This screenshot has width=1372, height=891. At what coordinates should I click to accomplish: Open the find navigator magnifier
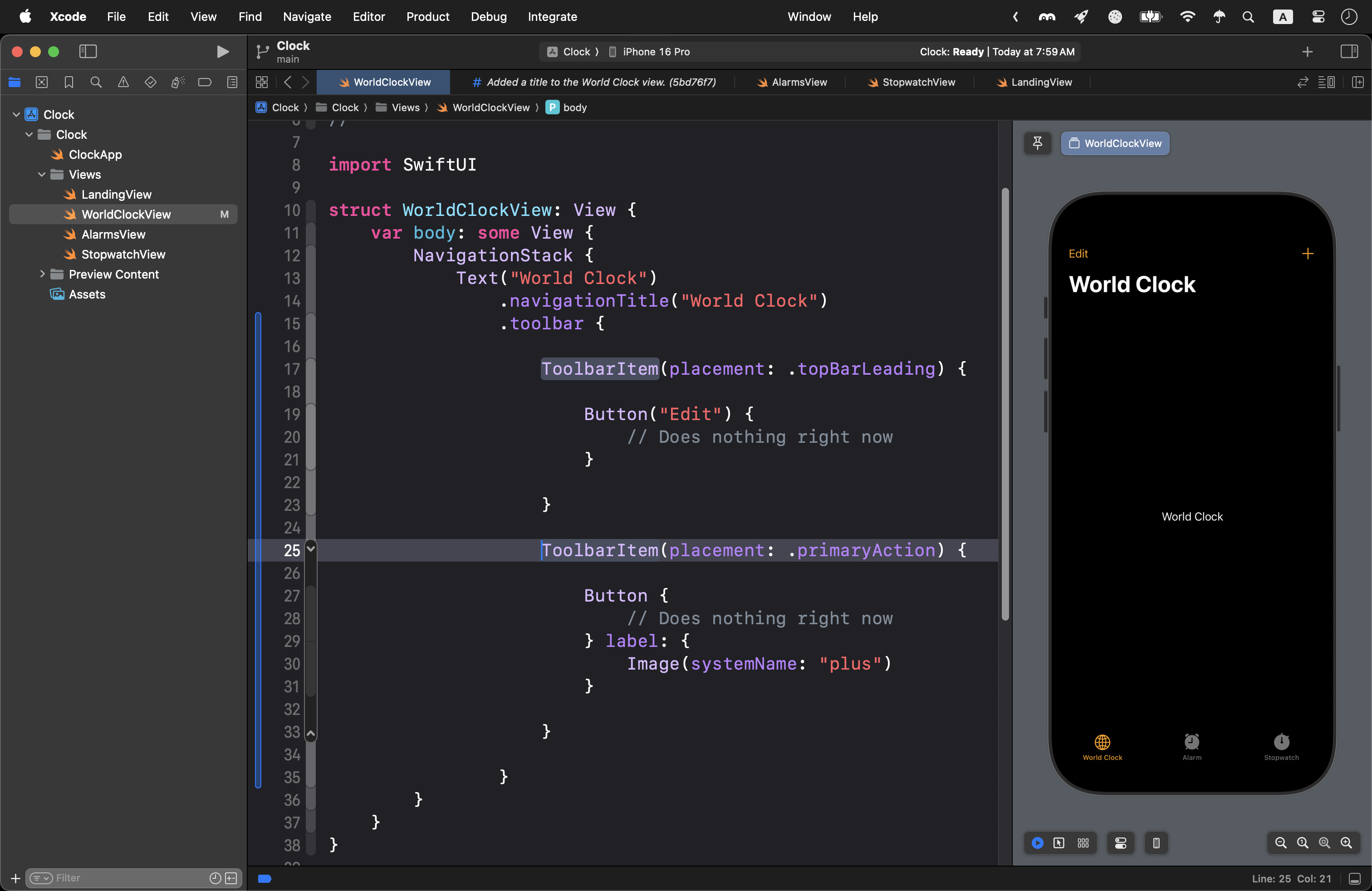click(96, 83)
